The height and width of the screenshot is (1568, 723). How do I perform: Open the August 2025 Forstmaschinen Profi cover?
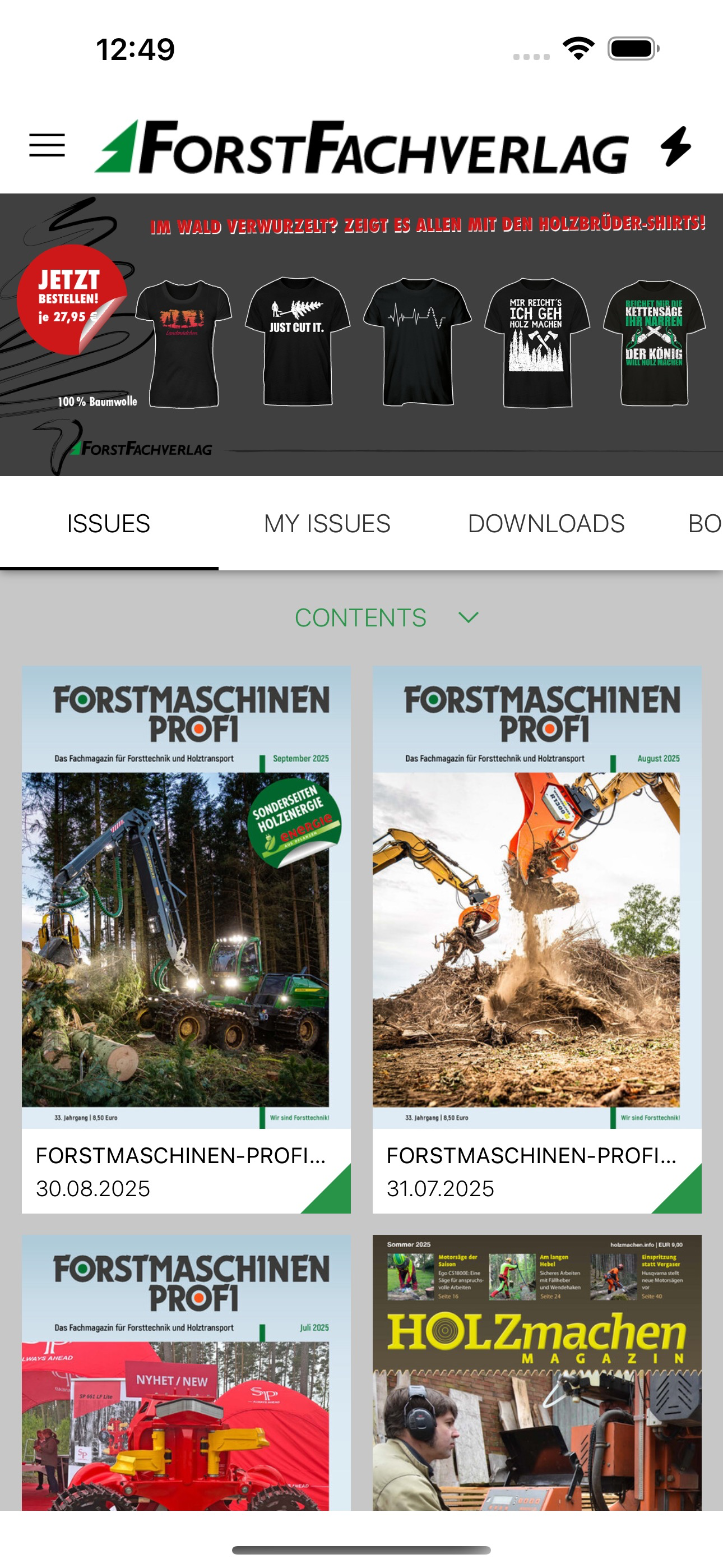click(x=537, y=897)
